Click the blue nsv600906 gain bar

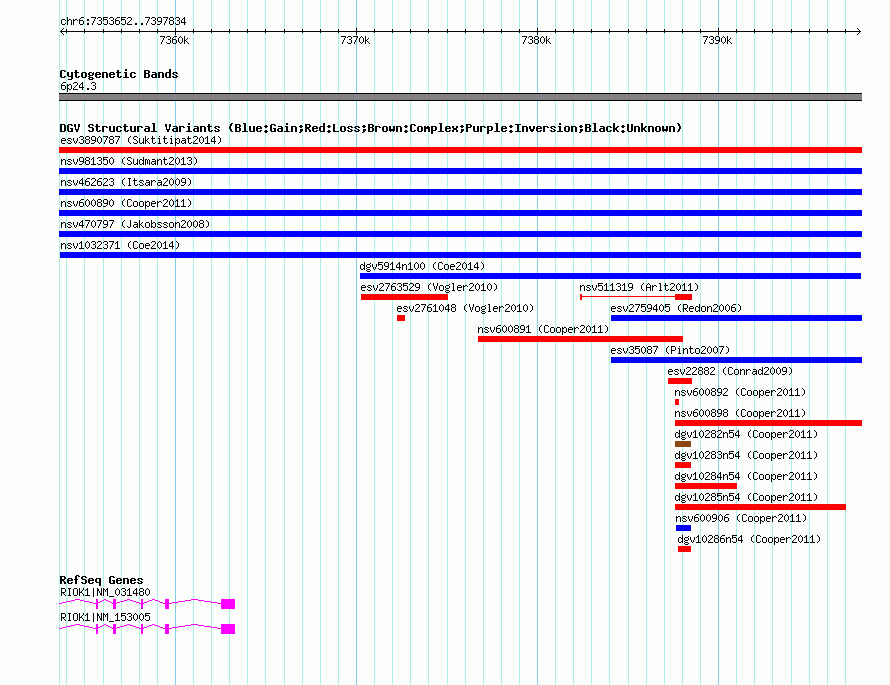pos(683,528)
